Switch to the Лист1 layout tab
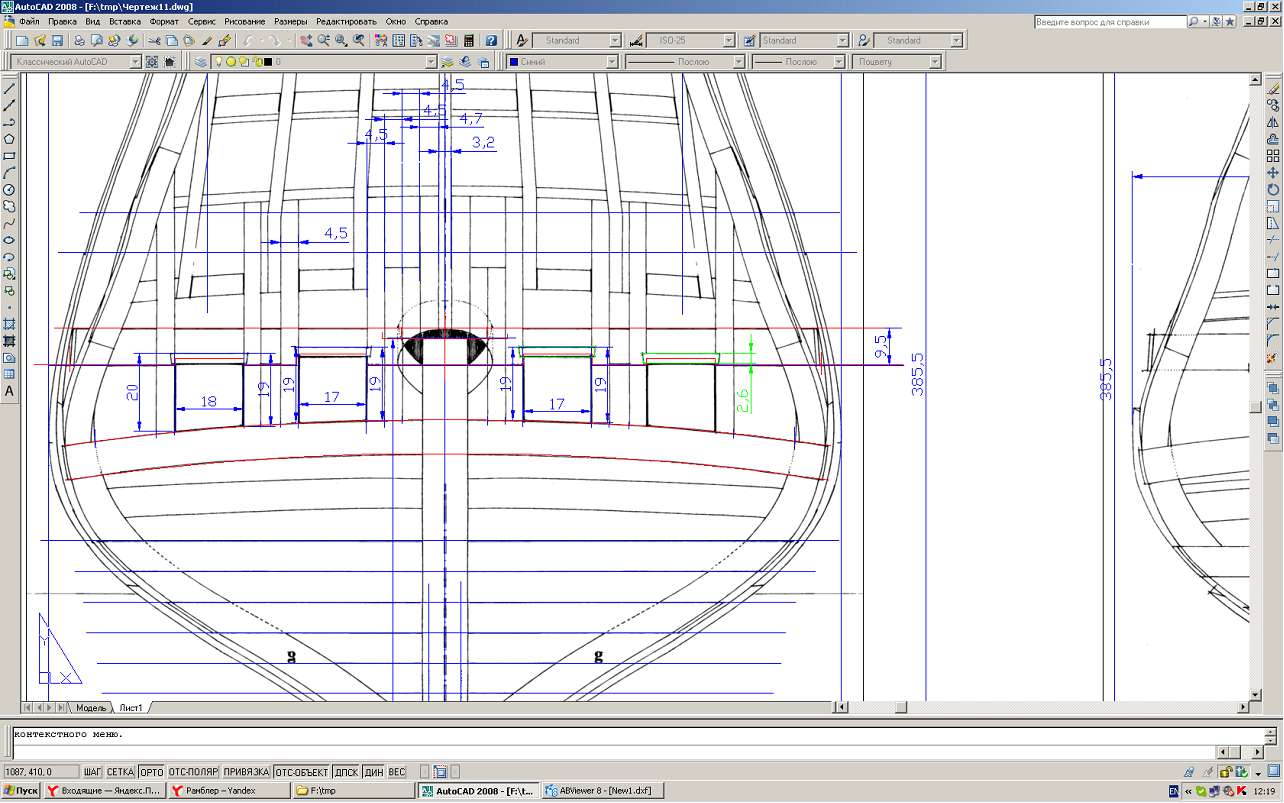The height and width of the screenshot is (803, 1284). 131,707
